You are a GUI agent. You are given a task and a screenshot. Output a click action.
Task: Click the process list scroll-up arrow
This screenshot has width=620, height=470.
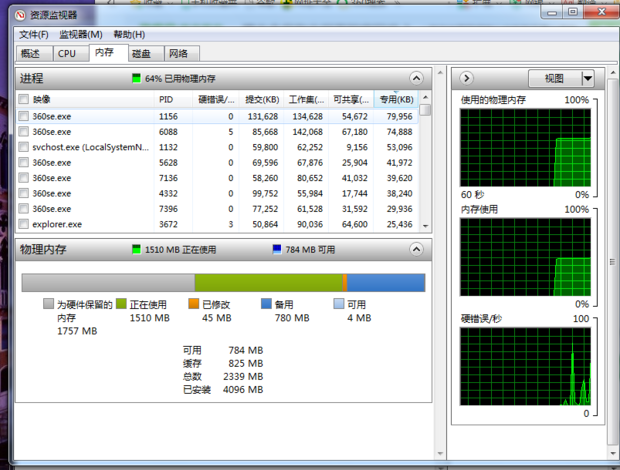(x=425, y=97)
